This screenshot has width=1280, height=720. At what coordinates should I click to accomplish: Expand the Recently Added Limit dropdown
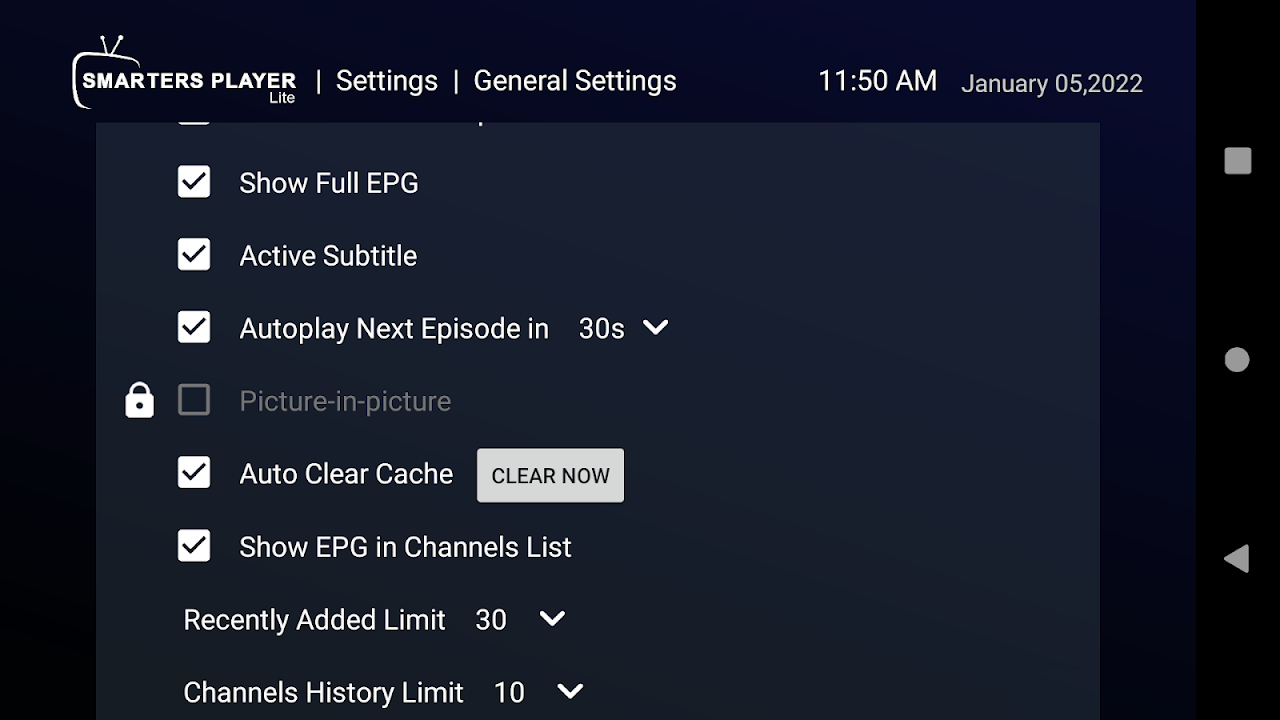tap(520, 620)
